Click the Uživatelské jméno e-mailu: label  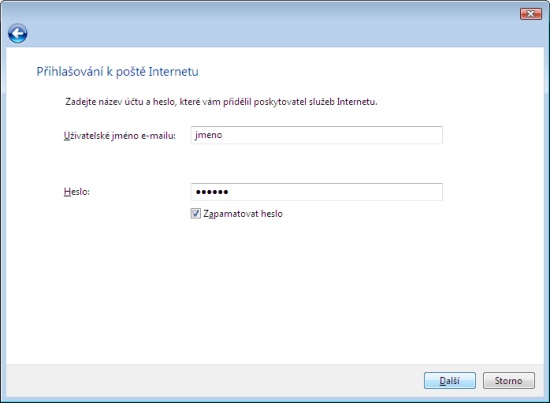pyautogui.click(x=120, y=136)
